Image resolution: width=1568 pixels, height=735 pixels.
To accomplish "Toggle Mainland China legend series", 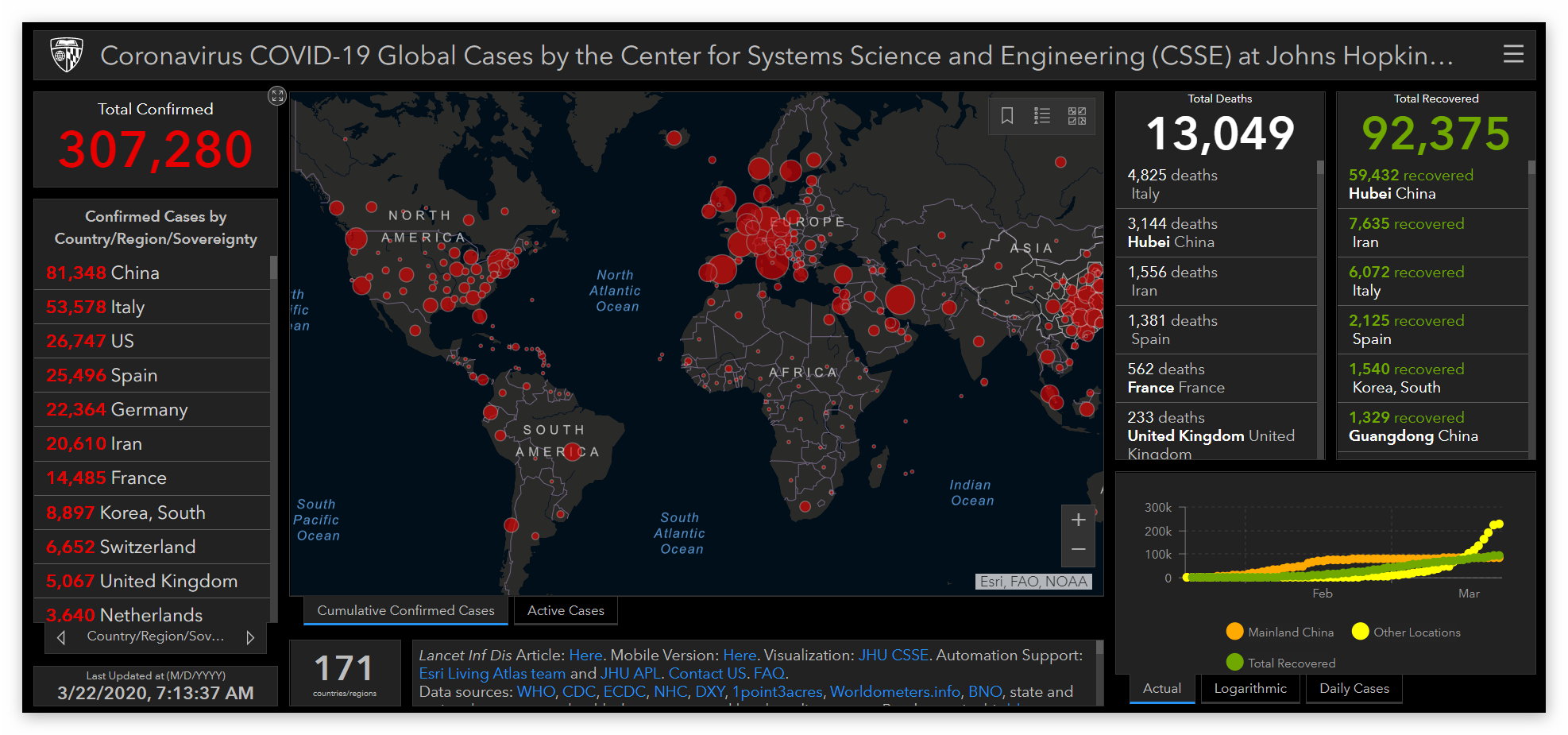I will tap(1280, 632).
